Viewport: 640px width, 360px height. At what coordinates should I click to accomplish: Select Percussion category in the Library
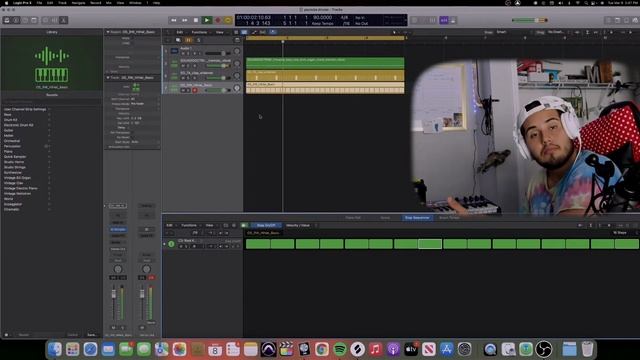(12, 146)
